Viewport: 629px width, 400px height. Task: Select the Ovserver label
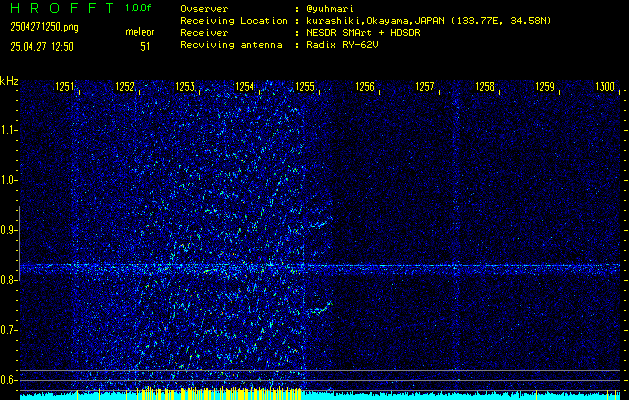tap(204, 8)
